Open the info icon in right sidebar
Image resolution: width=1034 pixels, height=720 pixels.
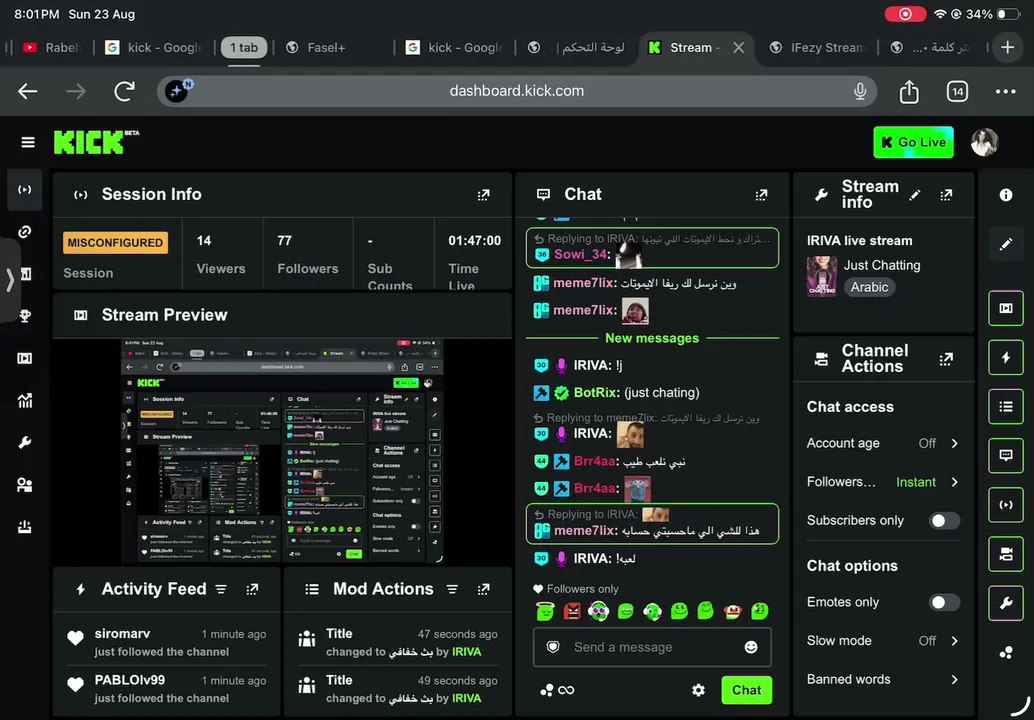pos(1006,195)
